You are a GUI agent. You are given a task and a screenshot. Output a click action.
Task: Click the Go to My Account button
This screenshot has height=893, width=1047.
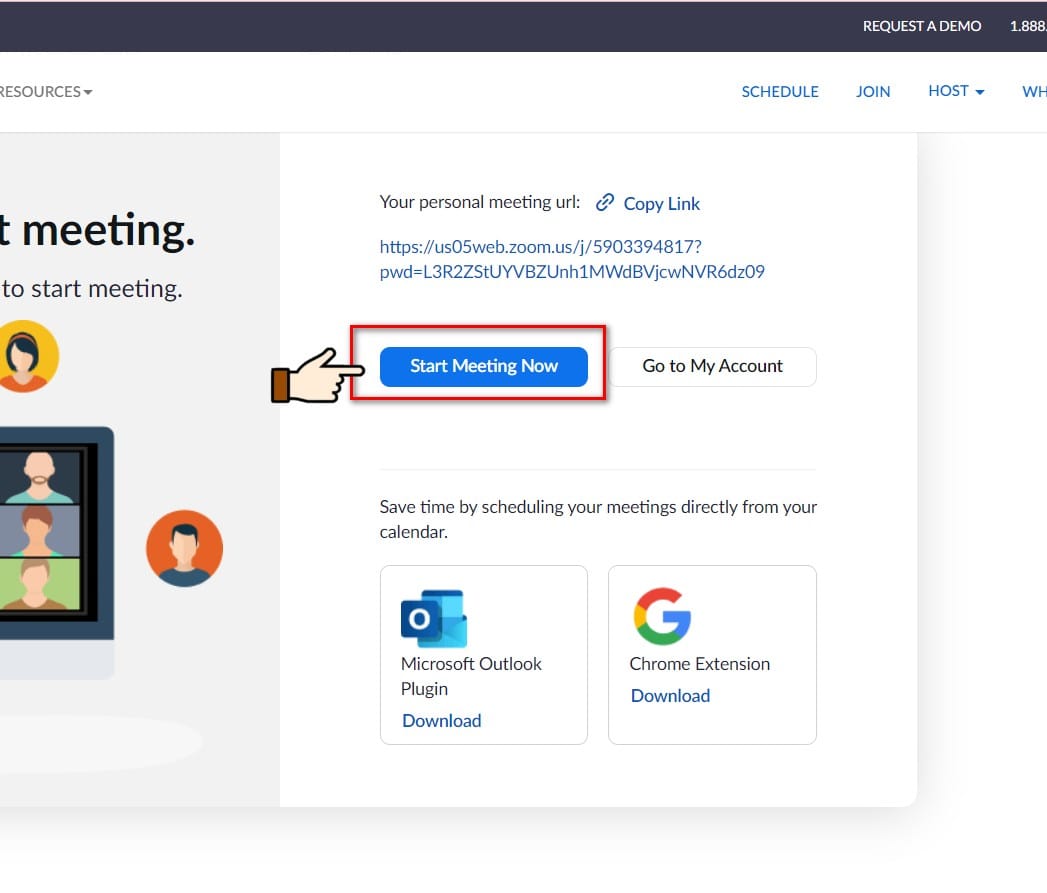[712, 366]
